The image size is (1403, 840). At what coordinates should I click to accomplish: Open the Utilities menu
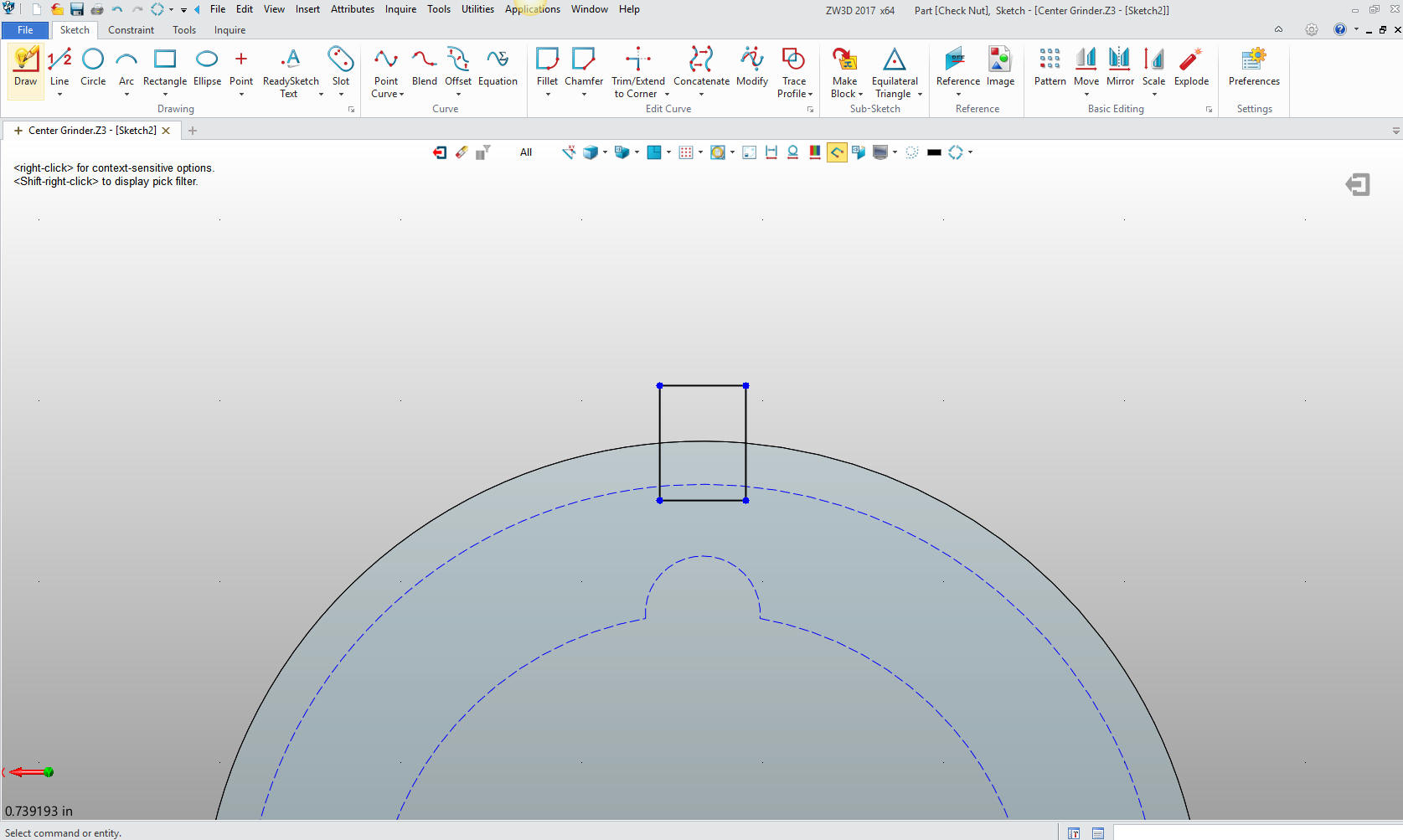click(477, 9)
